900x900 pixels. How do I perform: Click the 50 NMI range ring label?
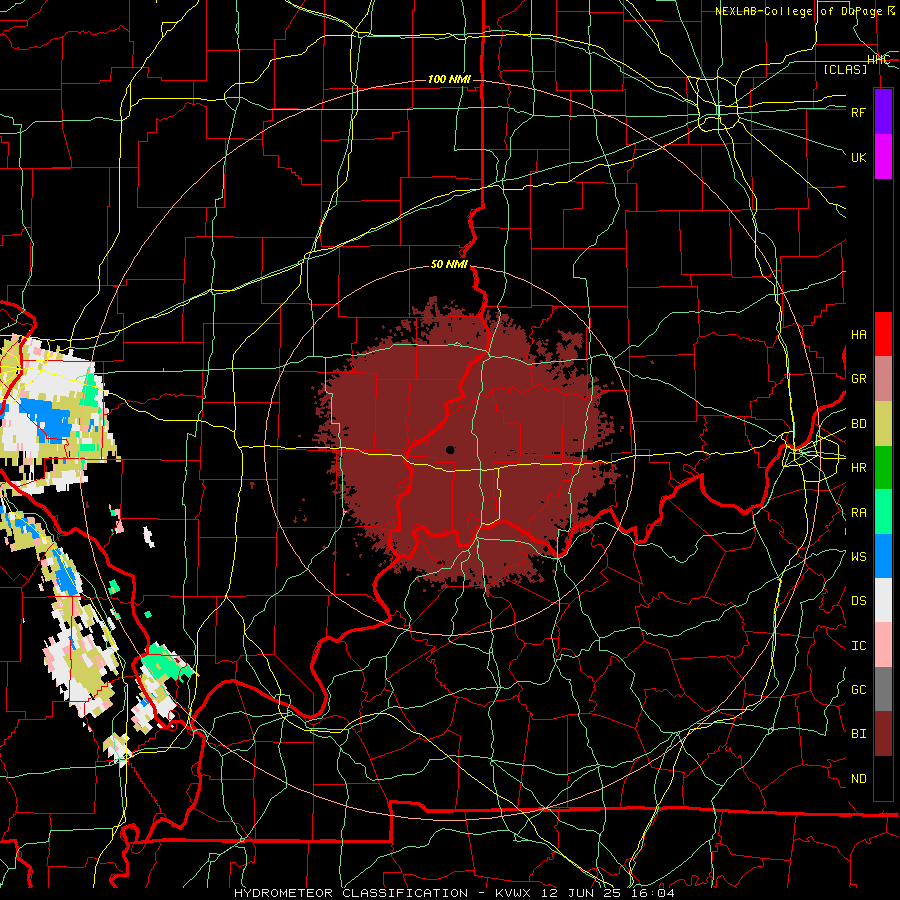449,264
